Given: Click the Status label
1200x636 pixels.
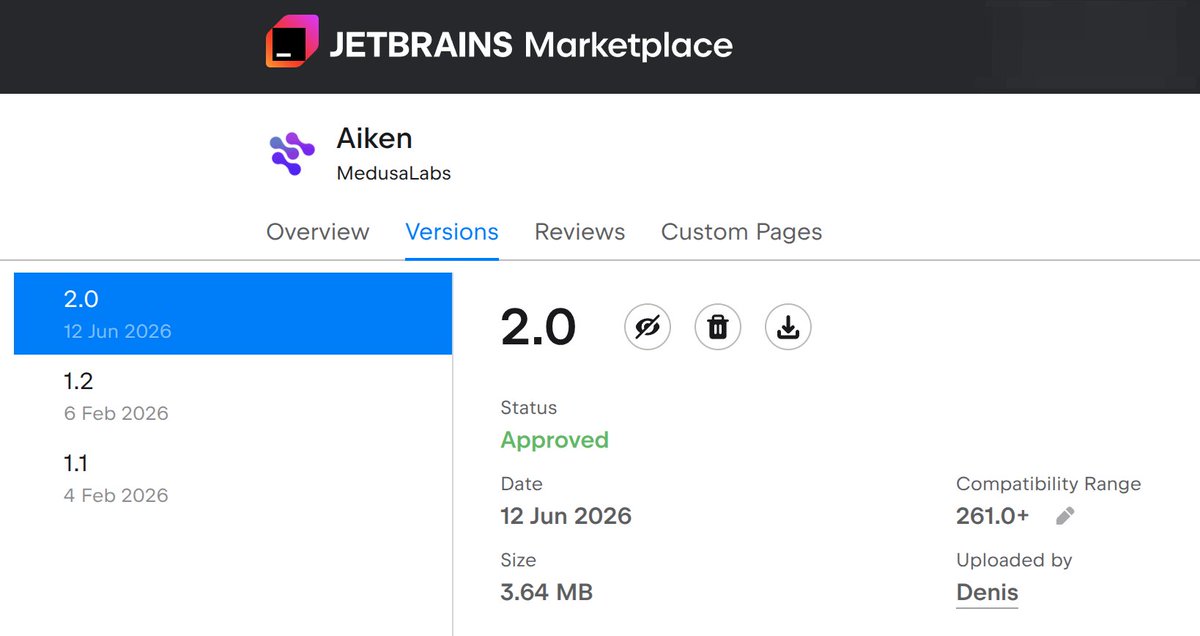Looking at the screenshot, I should 529,408.
